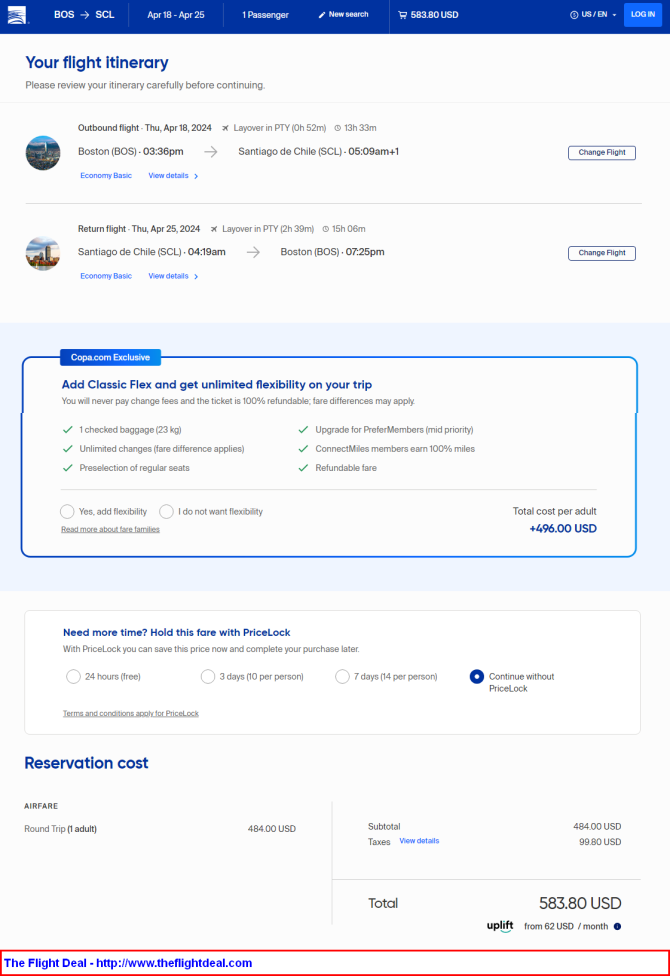Image resolution: width=670 pixels, height=976 pixels.
Task: Open Read more about fare families link
Action: coord(110,530)
